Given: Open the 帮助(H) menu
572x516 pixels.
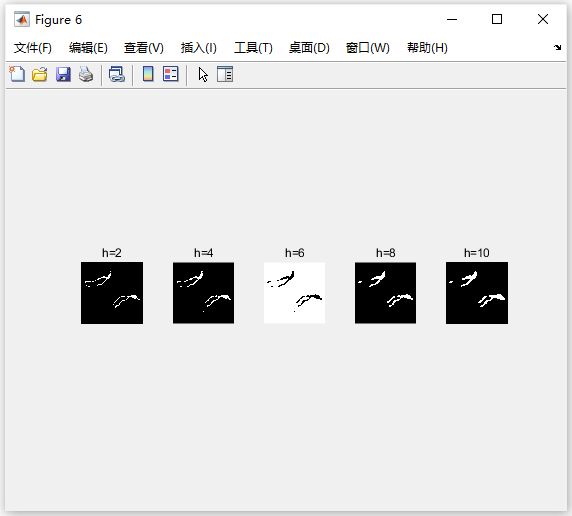Looking at the screenshot, I should 427,47.
